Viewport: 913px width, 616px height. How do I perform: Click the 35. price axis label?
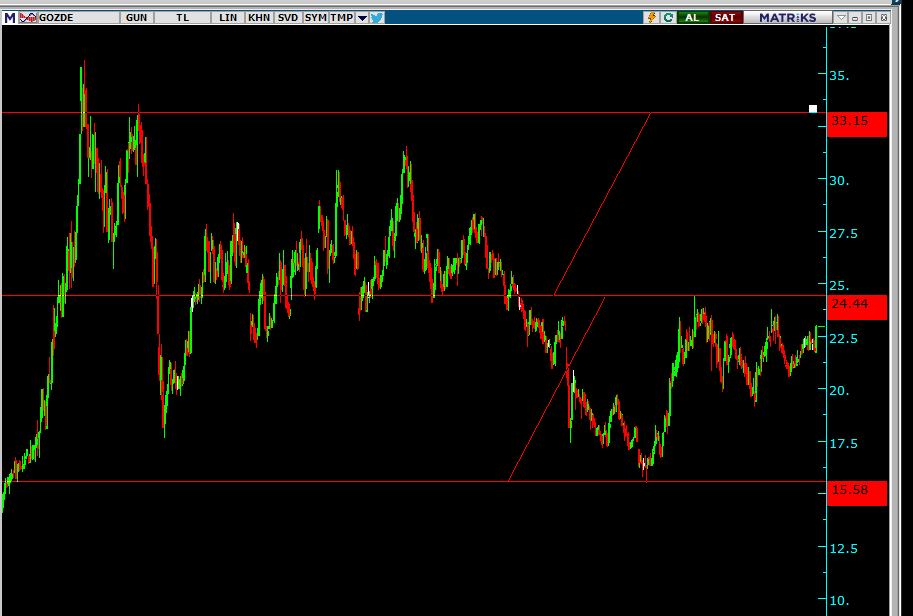pyautogui.click(x=839, y=76)
